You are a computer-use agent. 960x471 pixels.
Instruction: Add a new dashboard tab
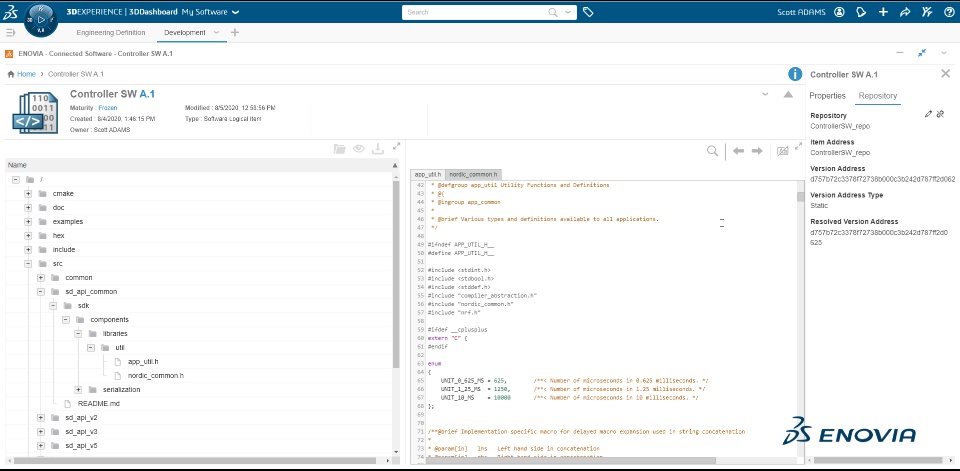tap(234, 32)
